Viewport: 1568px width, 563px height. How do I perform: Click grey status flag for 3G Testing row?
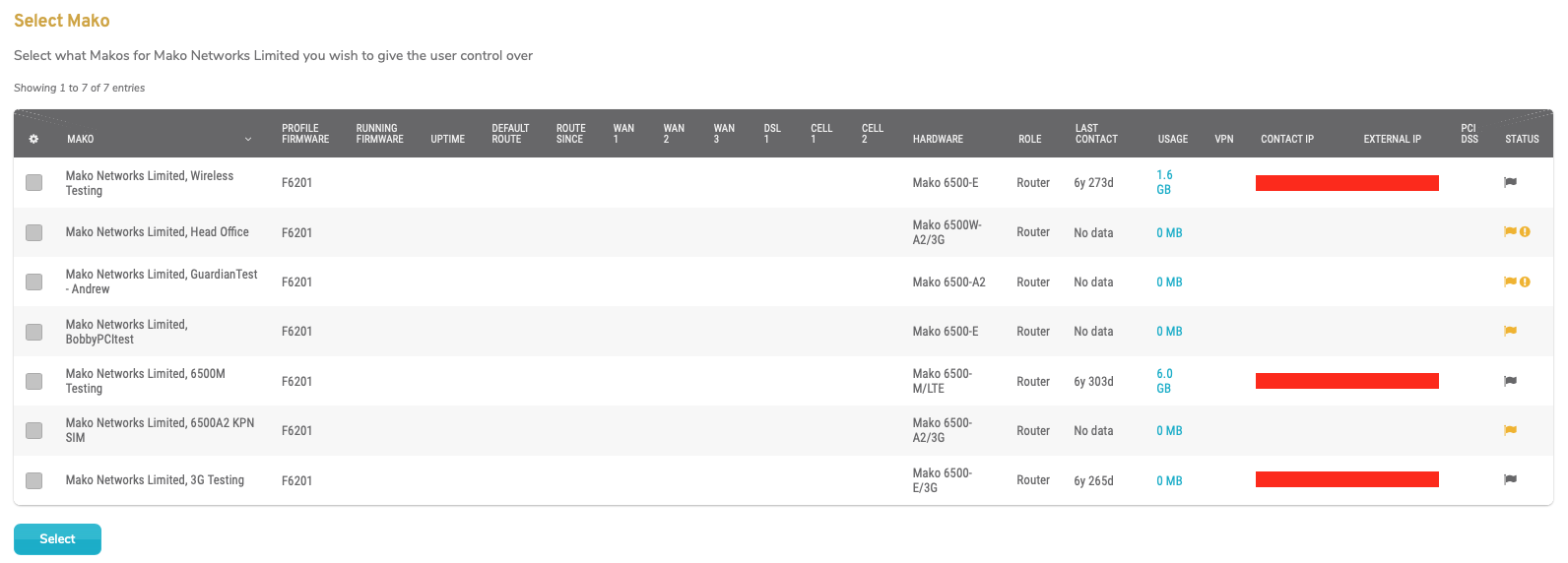pyautogui.click(x=1510, y=480)
